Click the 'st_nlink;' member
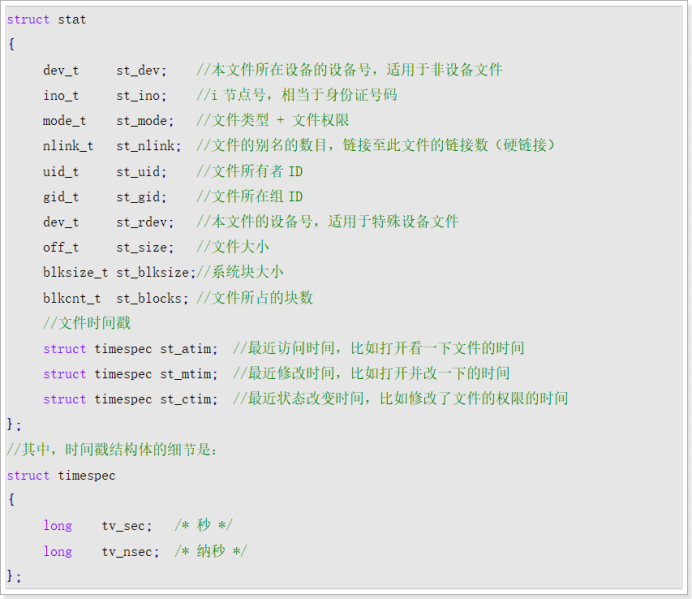Screen dimensions: 692x599 click(x=149, y=146)
